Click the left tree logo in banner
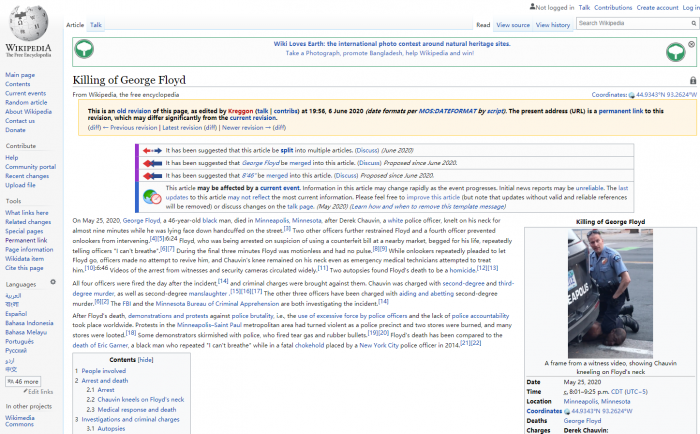700x434 pixels. pos(84,49)
